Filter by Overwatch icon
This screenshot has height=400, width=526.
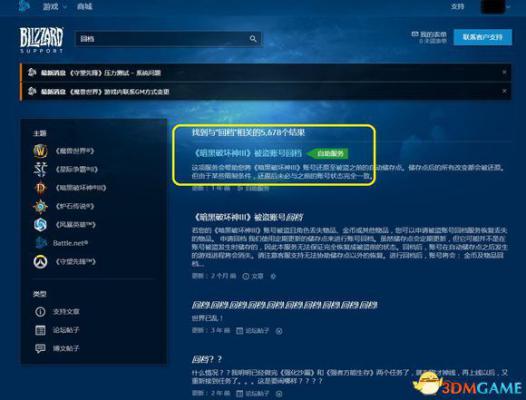[x=40, y=261]
